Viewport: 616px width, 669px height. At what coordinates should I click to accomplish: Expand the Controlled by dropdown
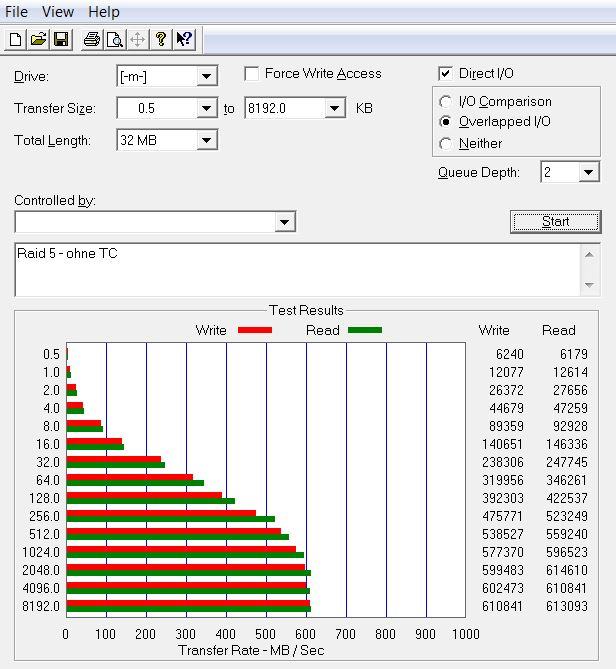[284, 222]
